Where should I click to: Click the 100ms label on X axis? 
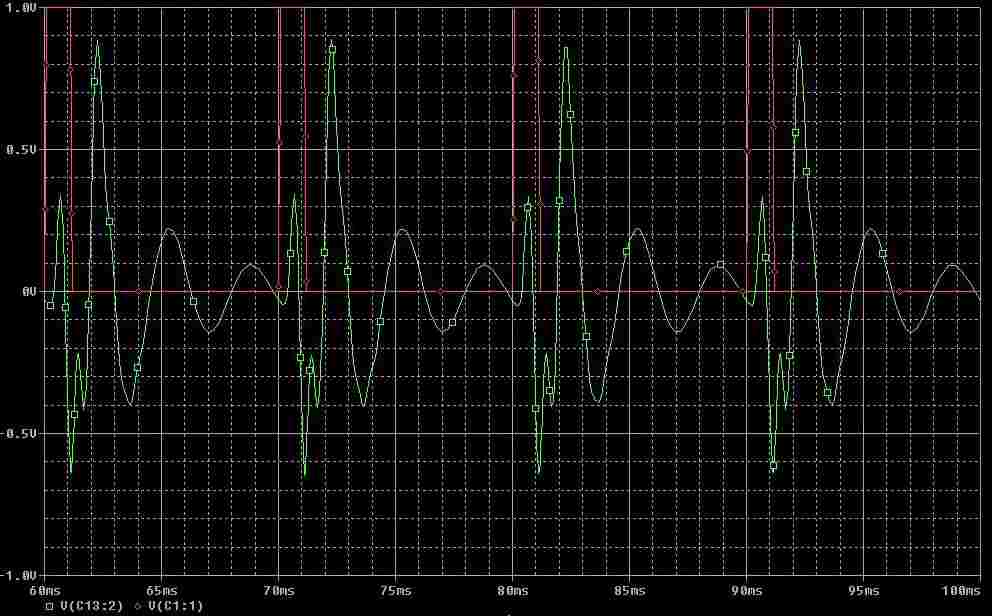point(962,591)
